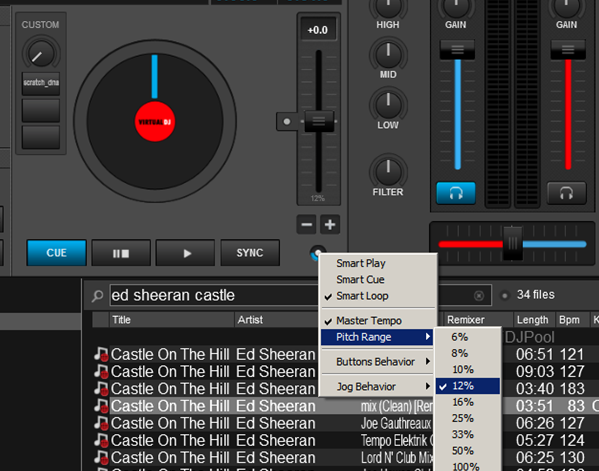The width and height of the screenshot is (599, 471).
Task: Click the SYNC button
Action: (x=250, y=252)
